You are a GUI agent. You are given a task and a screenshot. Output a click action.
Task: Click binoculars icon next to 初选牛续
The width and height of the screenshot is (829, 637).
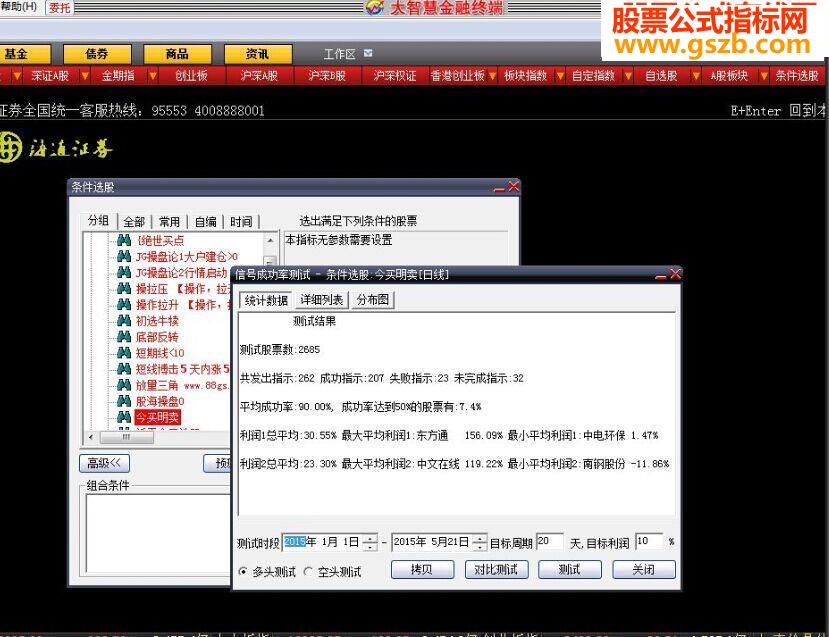click(124, 321)
